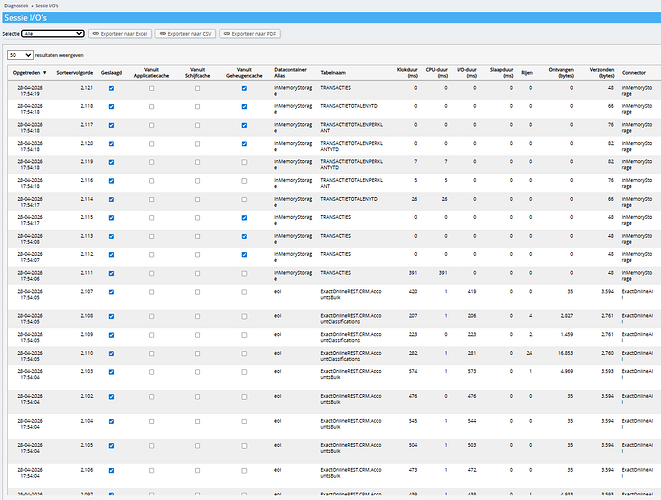Sort by I/O-duur (ms) column header
The image size is (661, 500).
coord(467,73)
